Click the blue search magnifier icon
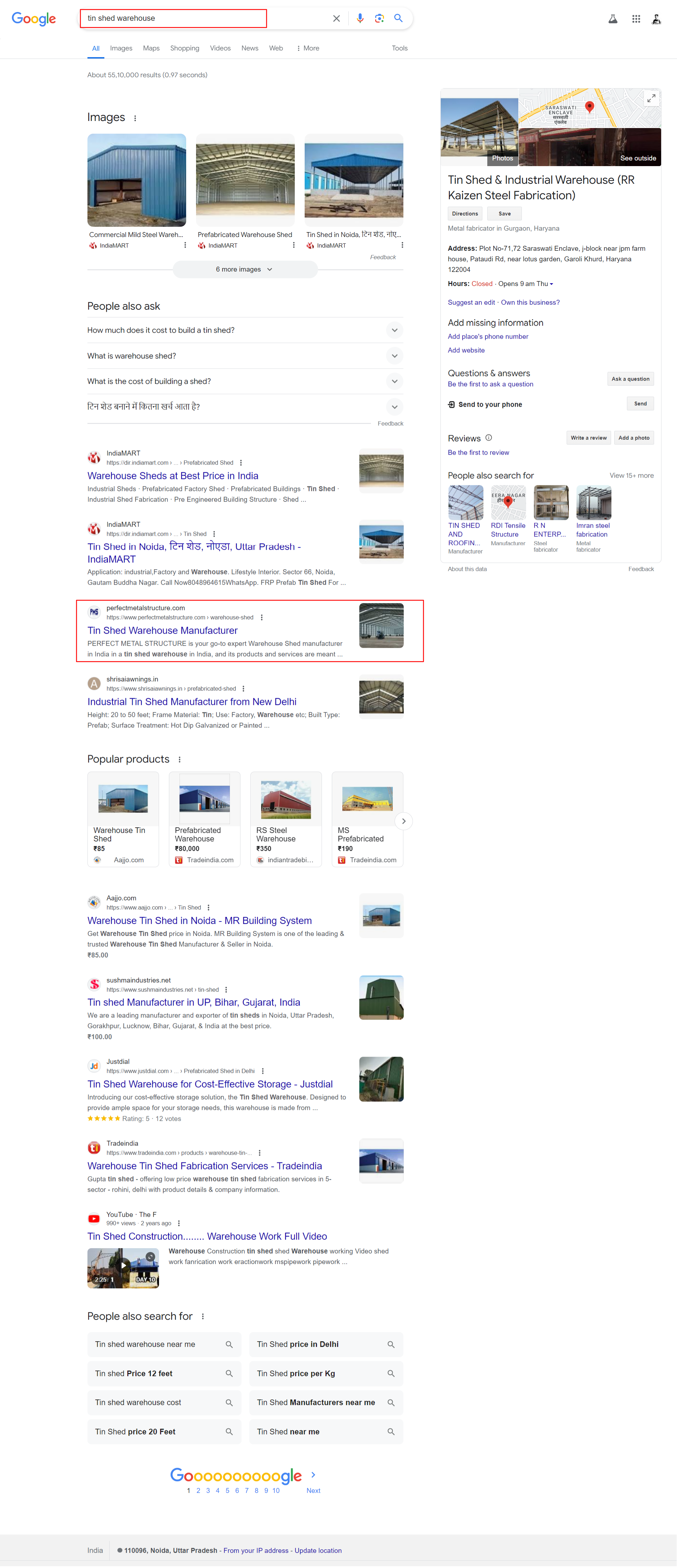This screenshot has height=1568, width=677. pyautogui.click(x=398, y=18)
